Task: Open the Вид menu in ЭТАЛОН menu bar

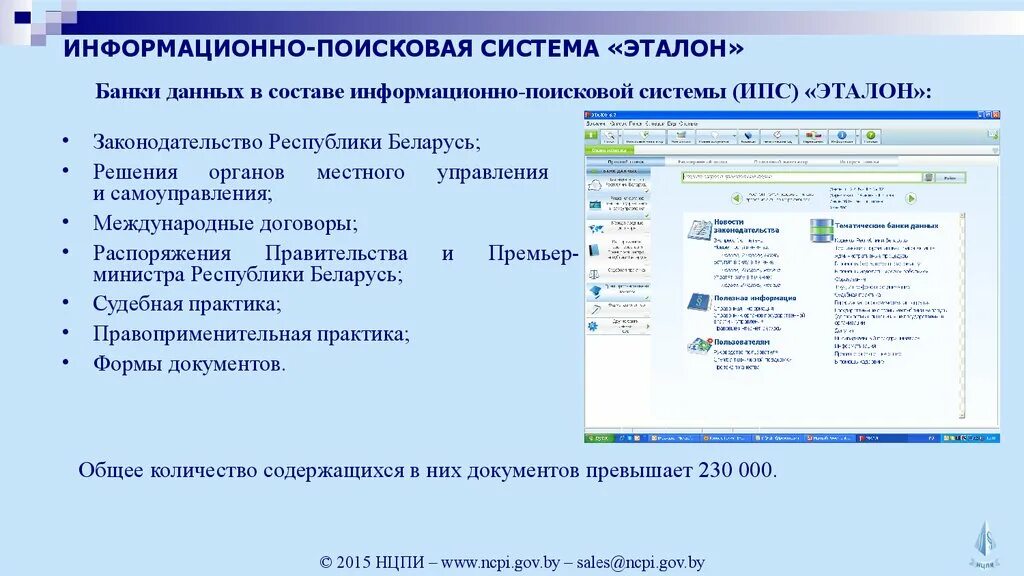Action: pyautogui.click(x=671, y=123)
